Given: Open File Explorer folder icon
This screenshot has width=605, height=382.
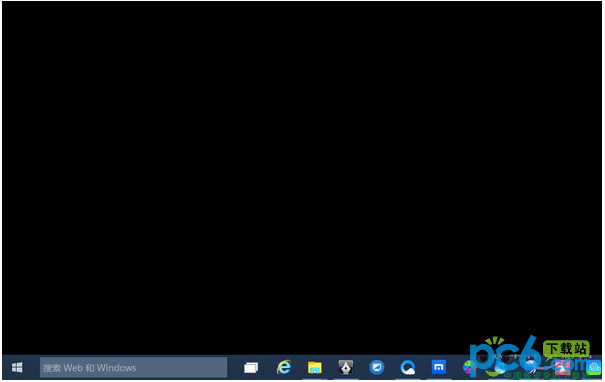Looking at the screenshot, I should coord(315,367).
